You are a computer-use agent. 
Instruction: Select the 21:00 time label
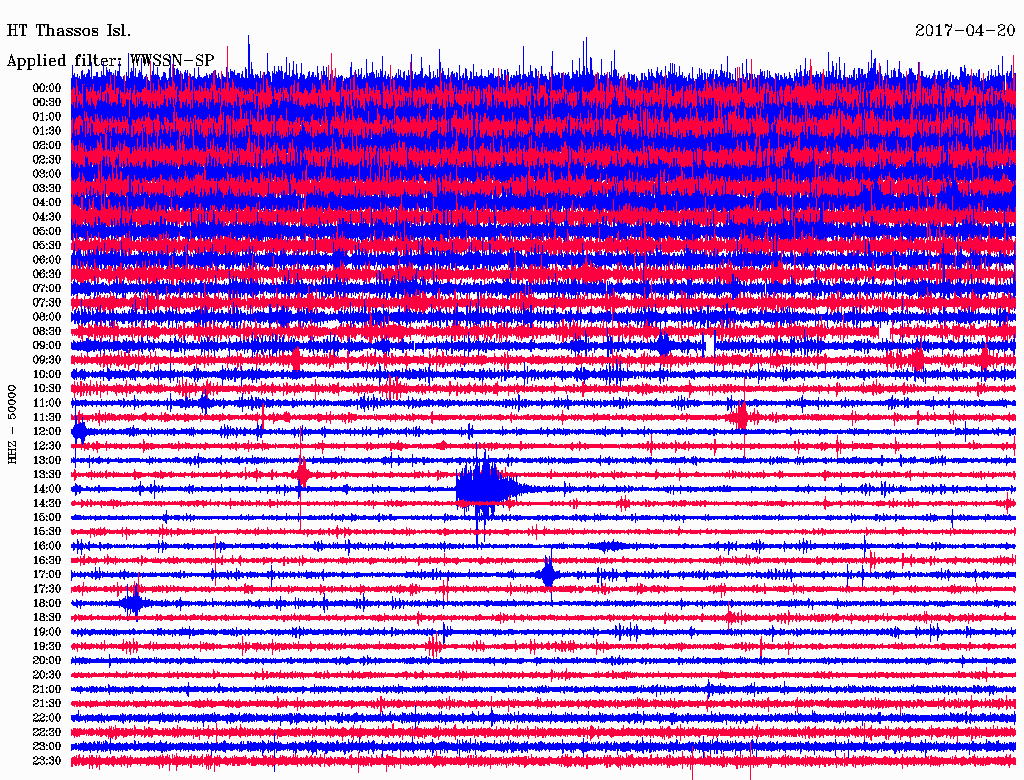46,689
